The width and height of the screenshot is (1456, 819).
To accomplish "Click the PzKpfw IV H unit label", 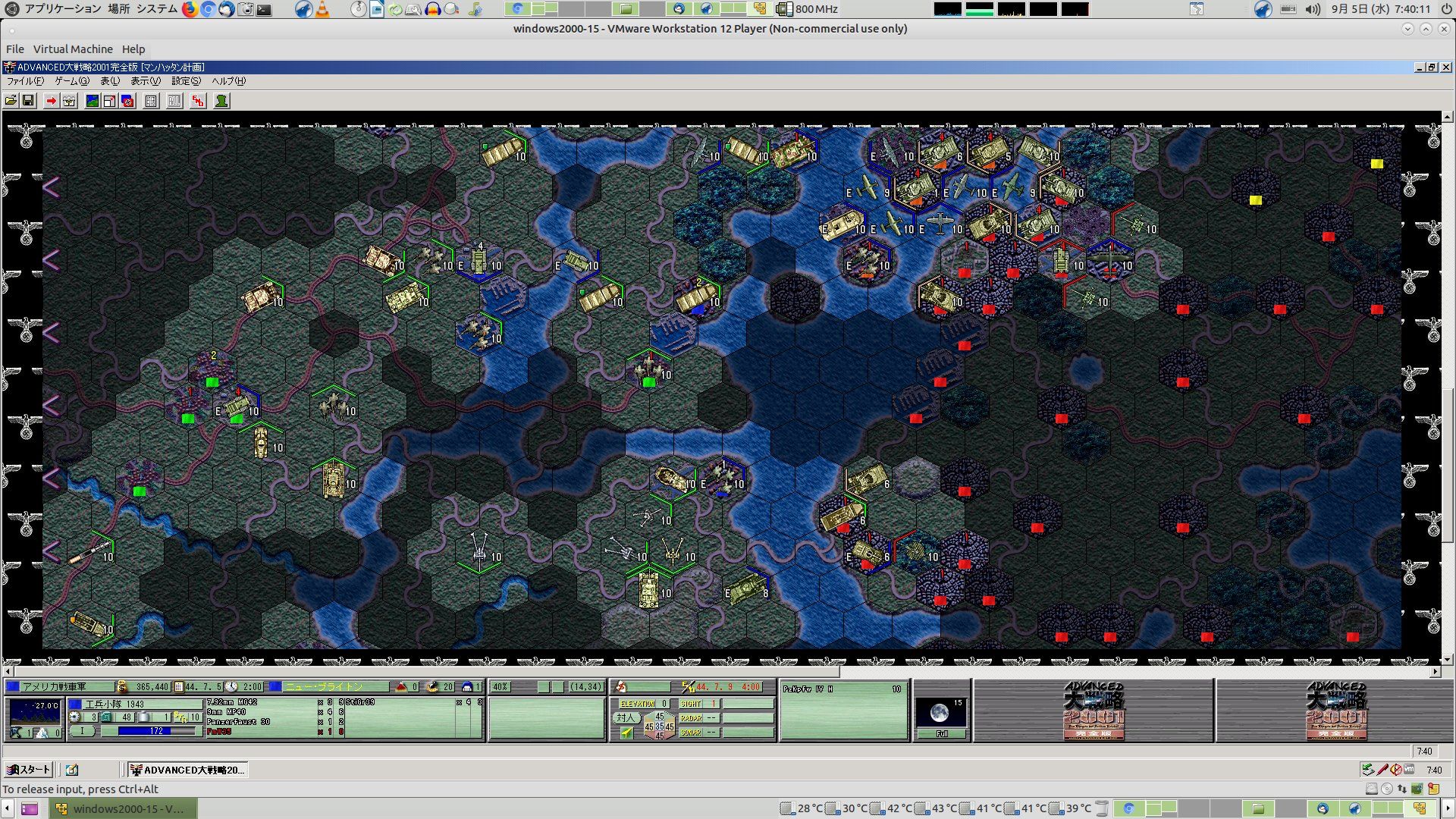I will pyautogui.click(x=808, y=689).
